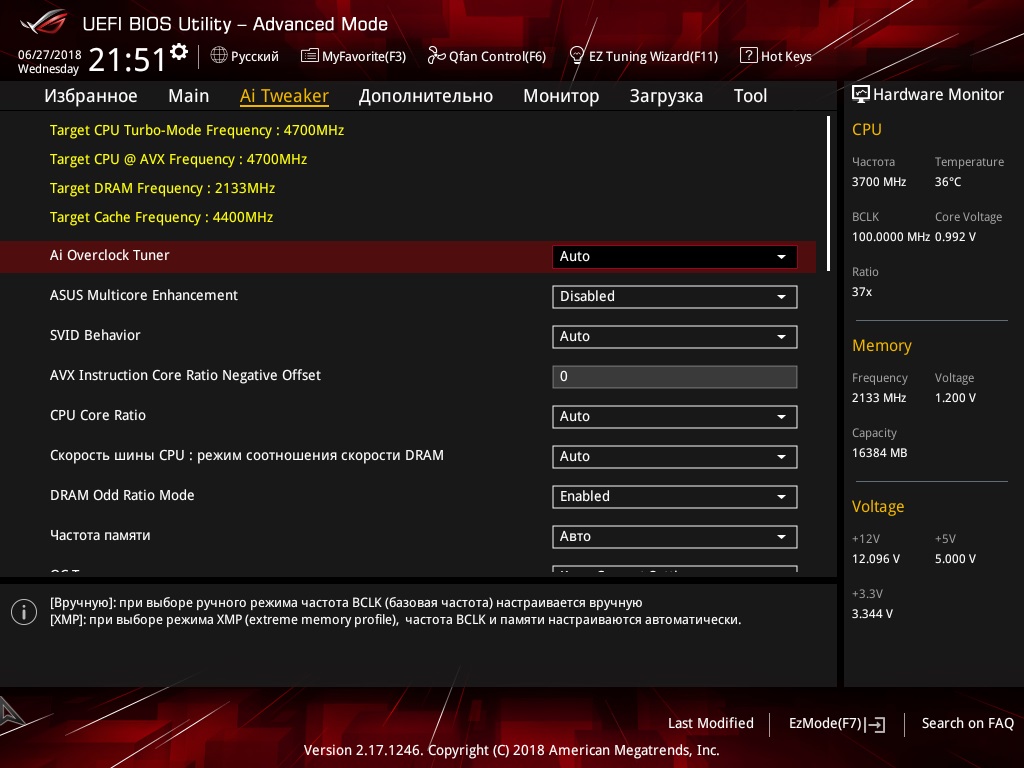Click the +3.3V value 3.344 V

(x=872, y=613)
